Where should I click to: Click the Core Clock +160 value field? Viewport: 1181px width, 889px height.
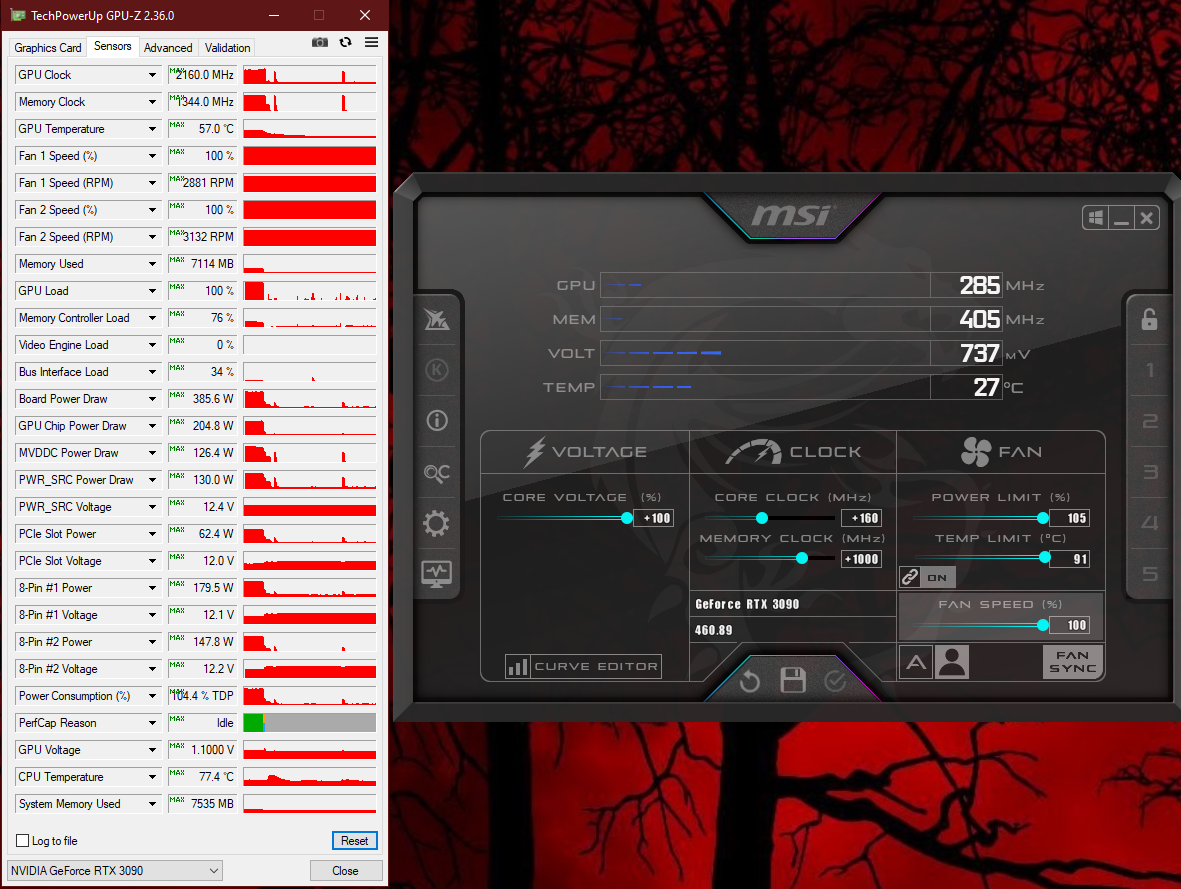click(x=861, y=518)
